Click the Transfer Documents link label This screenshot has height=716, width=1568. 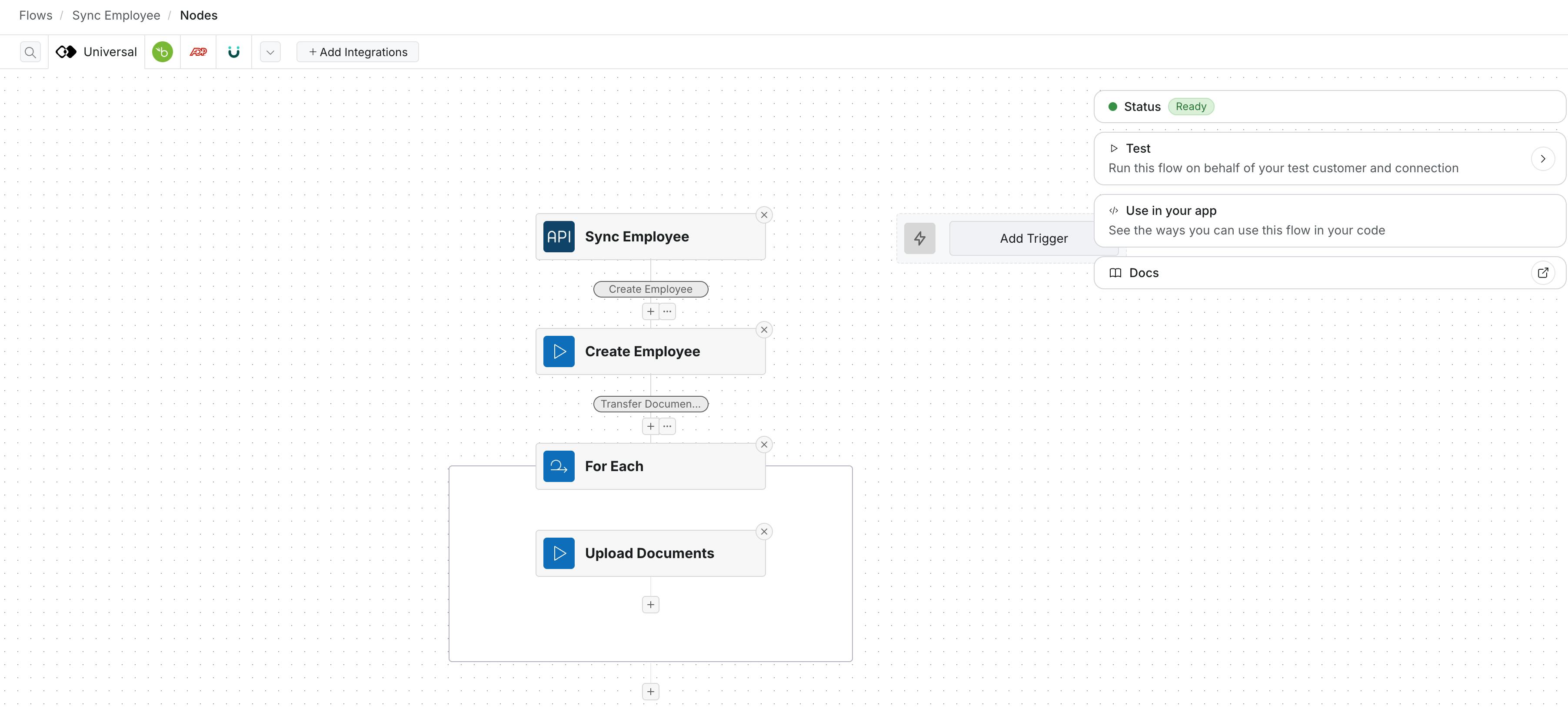(x=650, y=404)
